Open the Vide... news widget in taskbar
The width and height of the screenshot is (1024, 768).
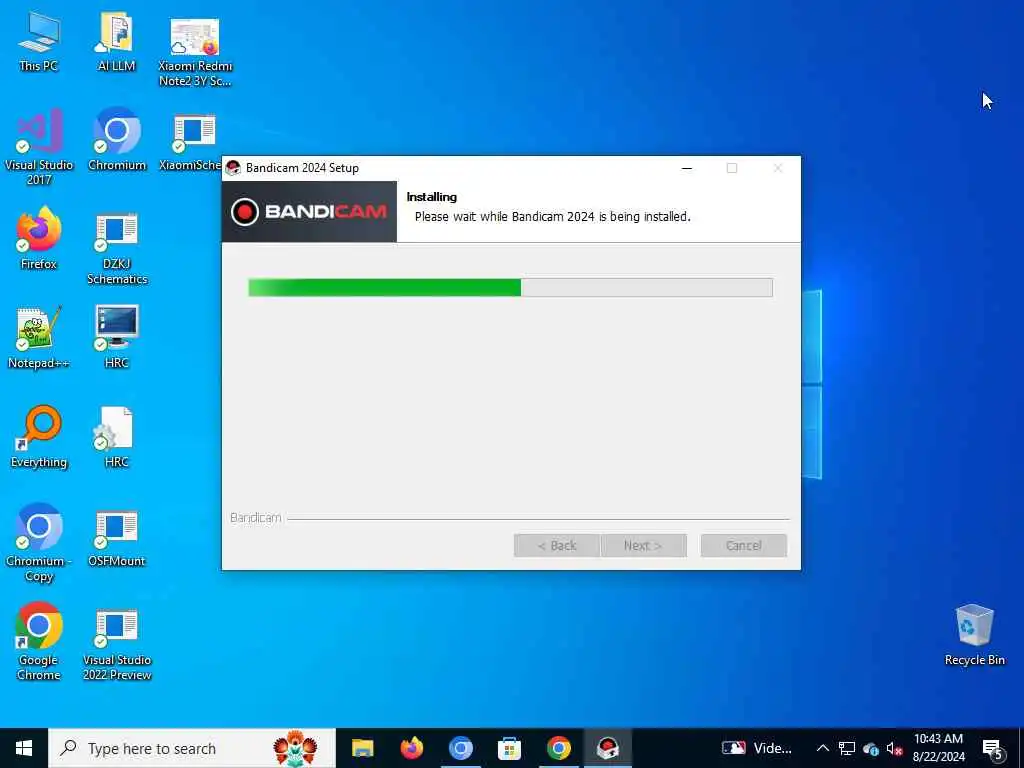tap(756, 748)
